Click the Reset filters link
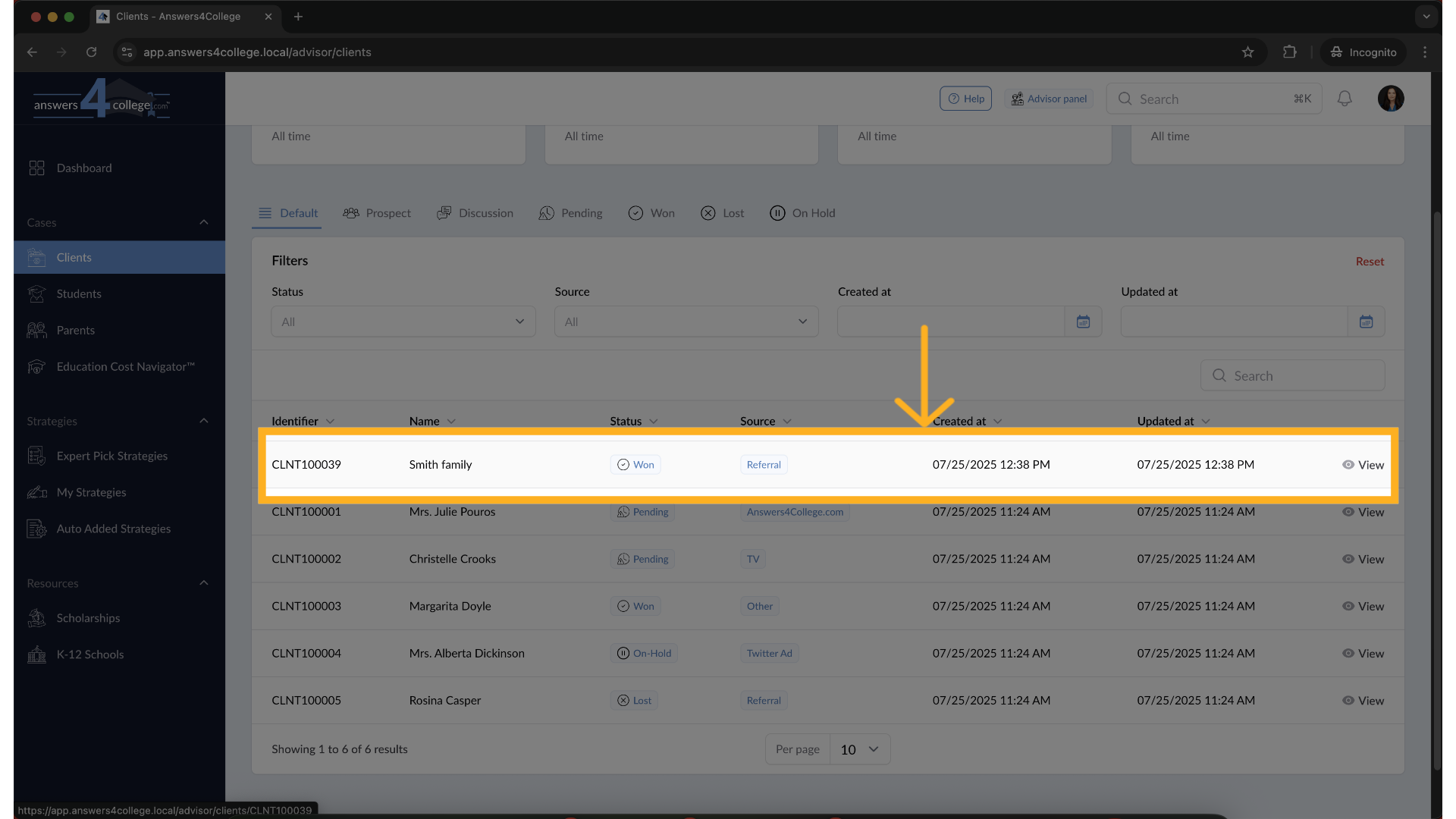 coord(1370,261)
